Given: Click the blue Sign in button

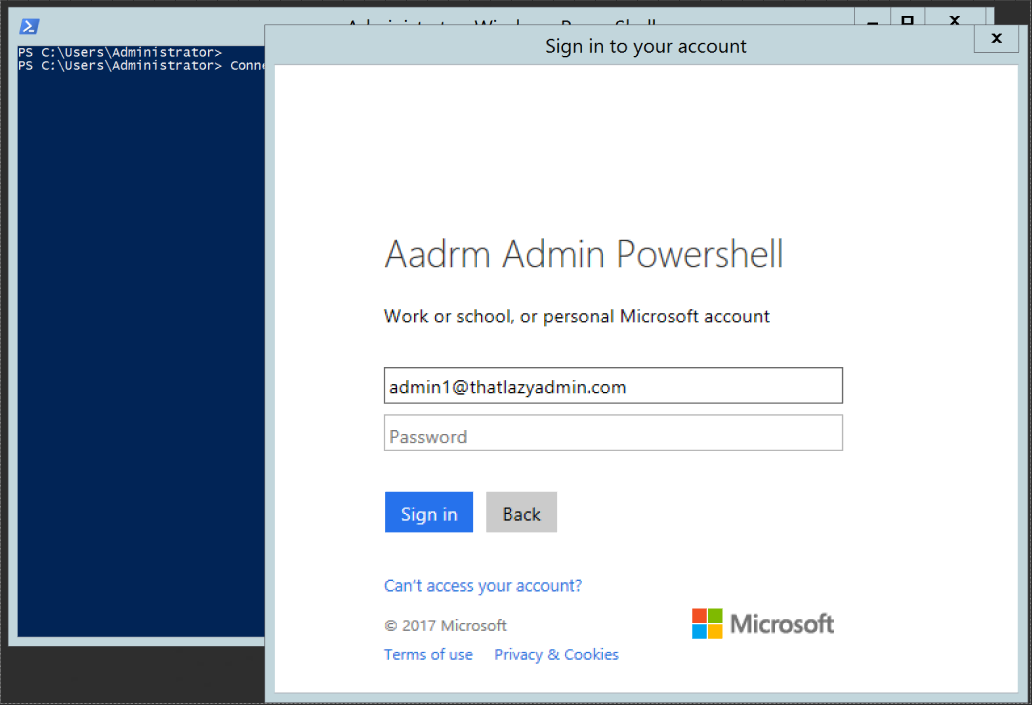Looking at the screenshot, I should 428,512.
